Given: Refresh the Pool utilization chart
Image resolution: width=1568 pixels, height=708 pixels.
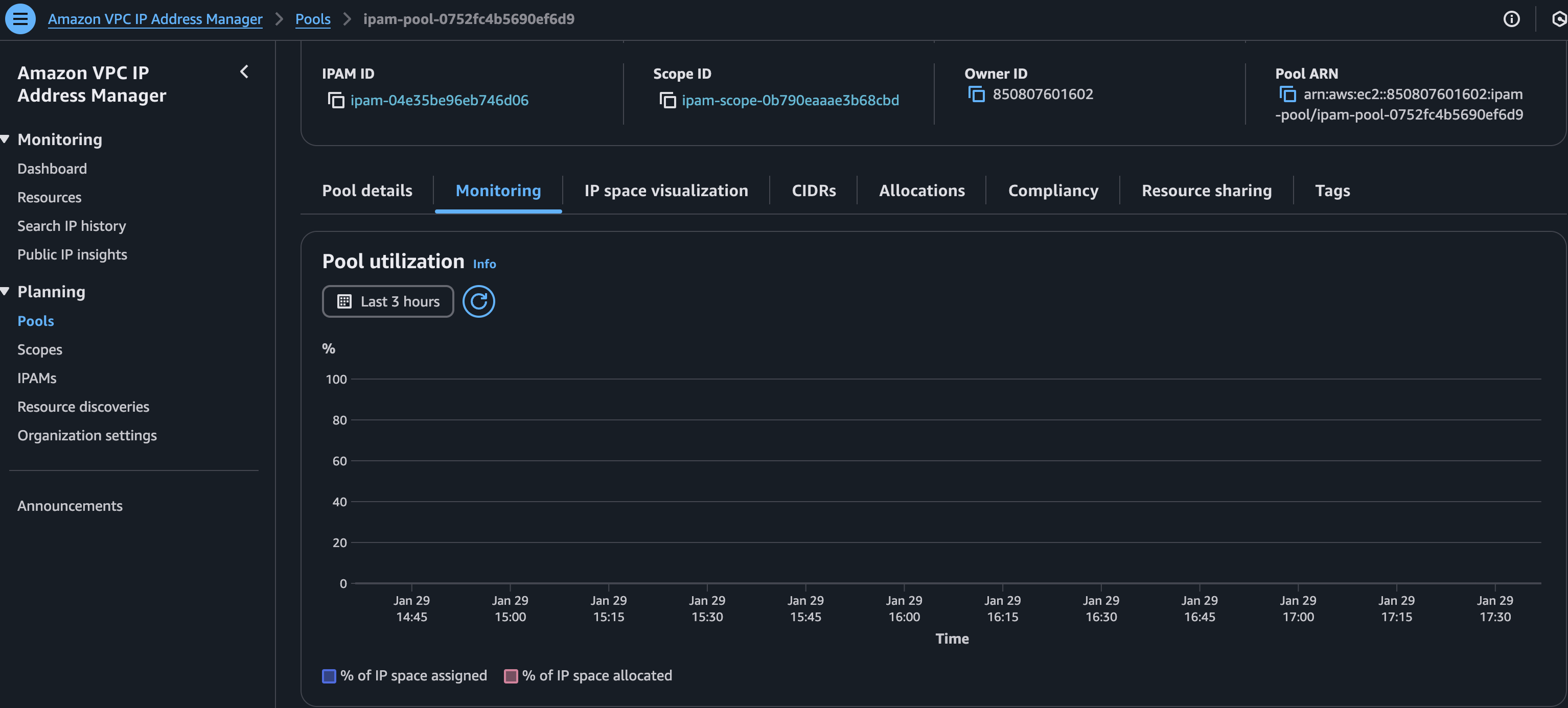Looking at the screenshot, I should 478,301.
